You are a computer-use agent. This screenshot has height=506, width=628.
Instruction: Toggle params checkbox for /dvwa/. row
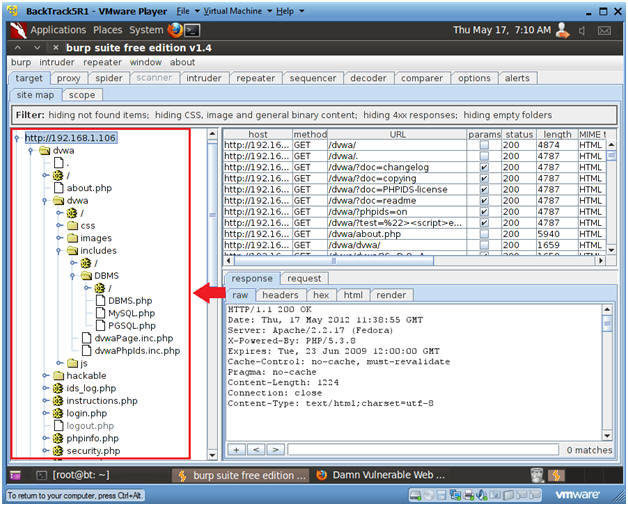[x=484, y=156]
